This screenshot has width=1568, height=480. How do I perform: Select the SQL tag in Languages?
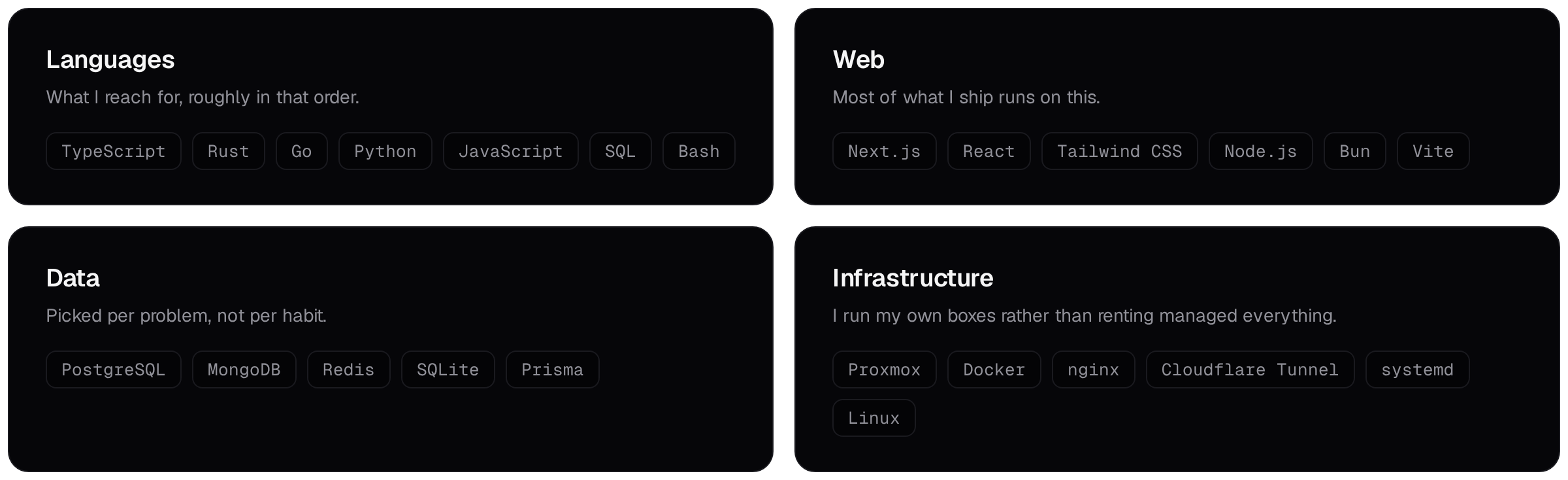click(x=621, y=151)
